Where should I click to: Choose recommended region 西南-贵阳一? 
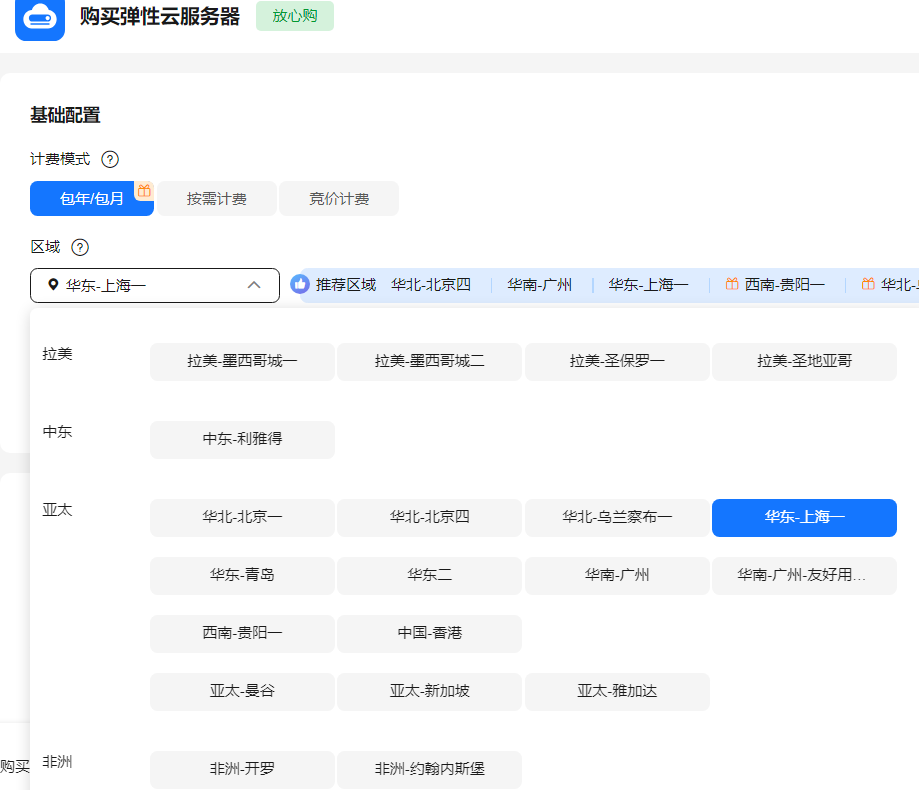(784, 285)
